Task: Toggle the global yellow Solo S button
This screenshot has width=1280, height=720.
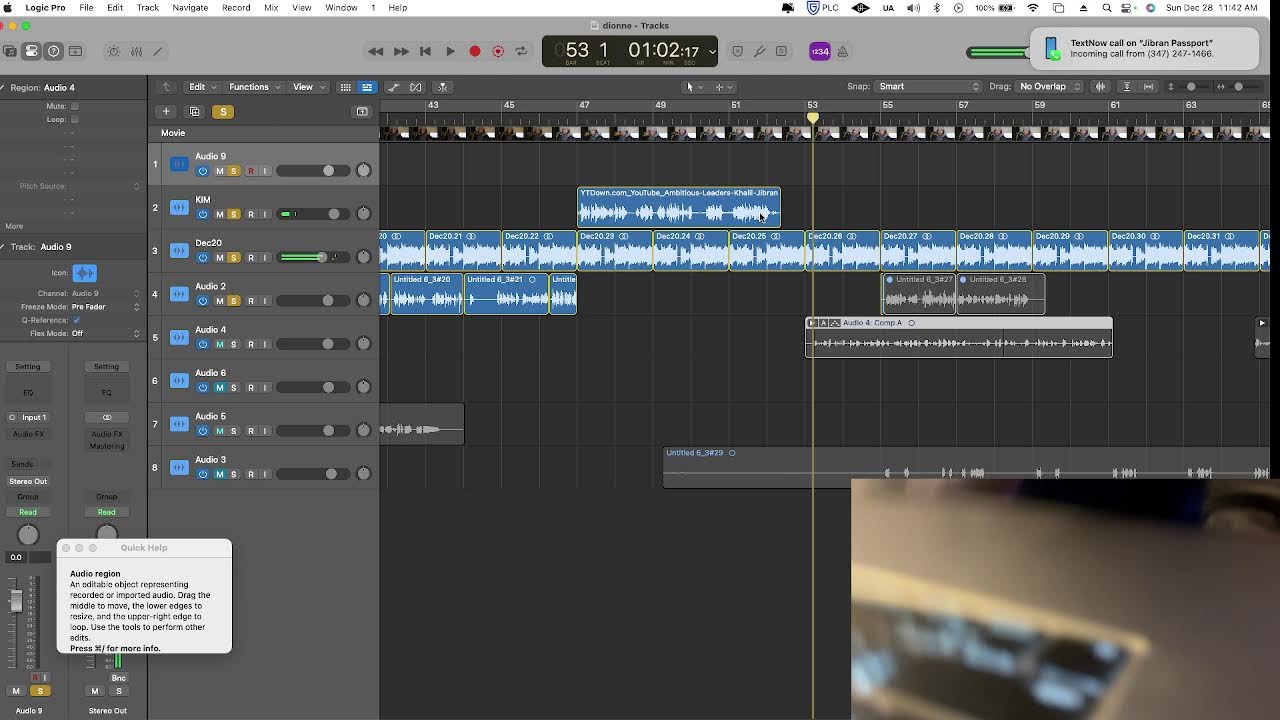Action: tap(223, 111)
